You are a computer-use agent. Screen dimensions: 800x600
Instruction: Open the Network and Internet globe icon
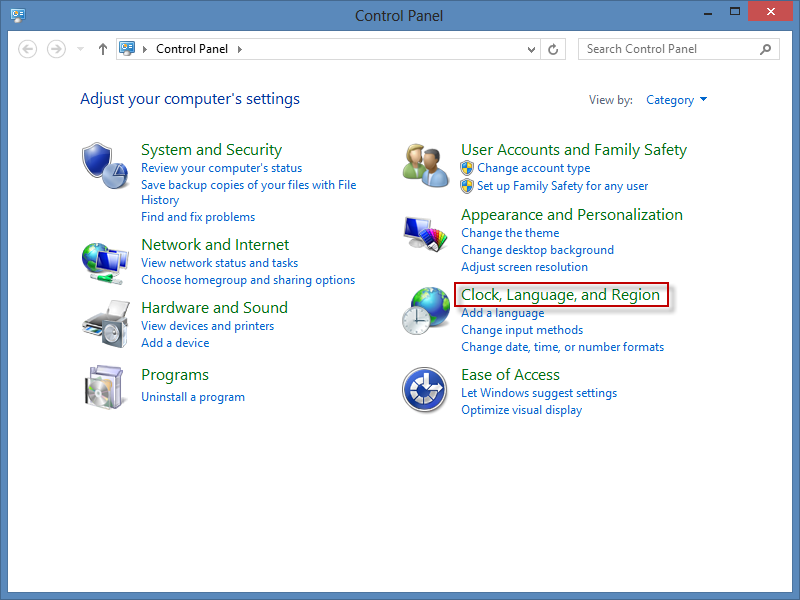[104, 263]
